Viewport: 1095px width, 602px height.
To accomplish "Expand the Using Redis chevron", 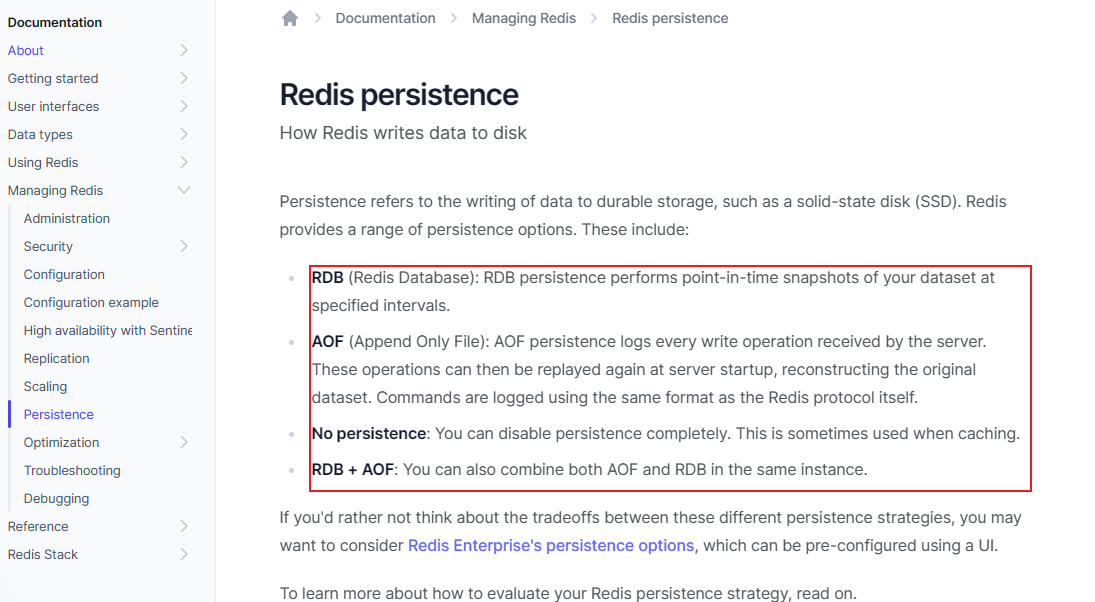I will (x=184, y=162).
